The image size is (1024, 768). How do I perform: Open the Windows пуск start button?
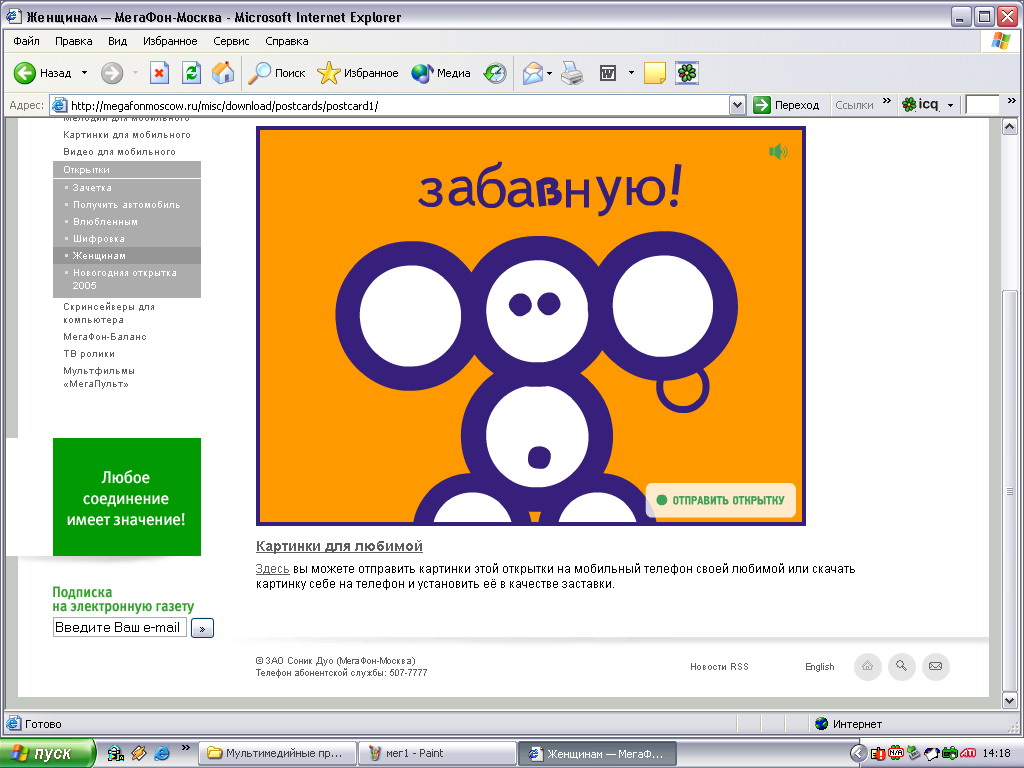(x=48, y=753)
